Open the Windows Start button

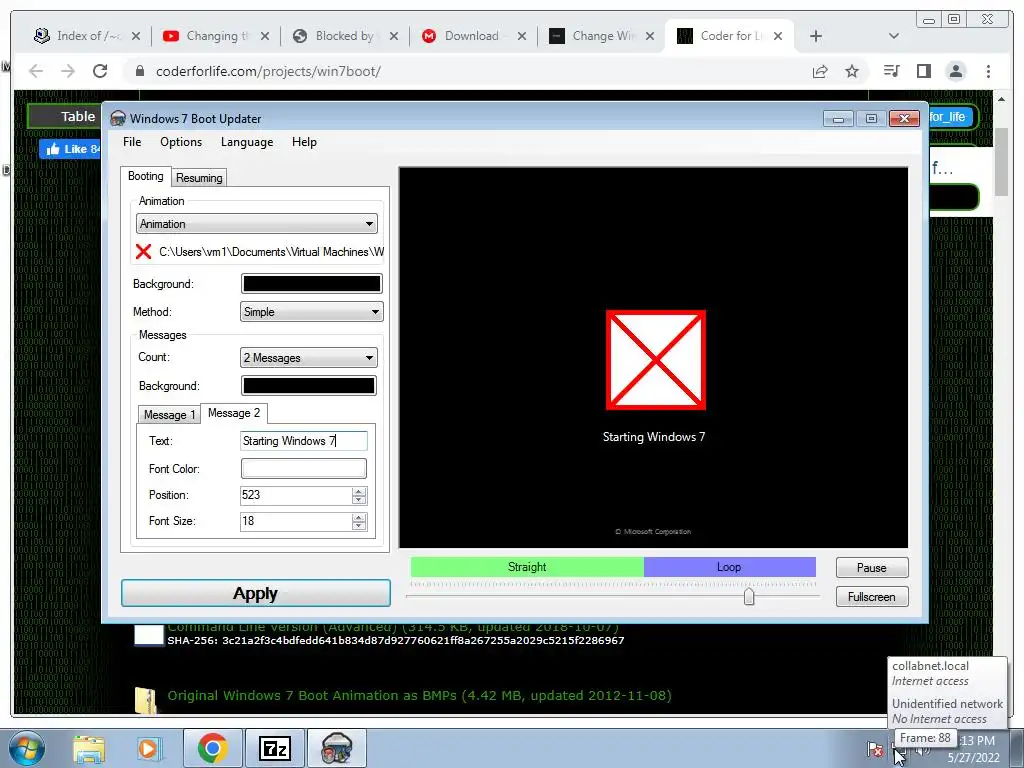25,748
